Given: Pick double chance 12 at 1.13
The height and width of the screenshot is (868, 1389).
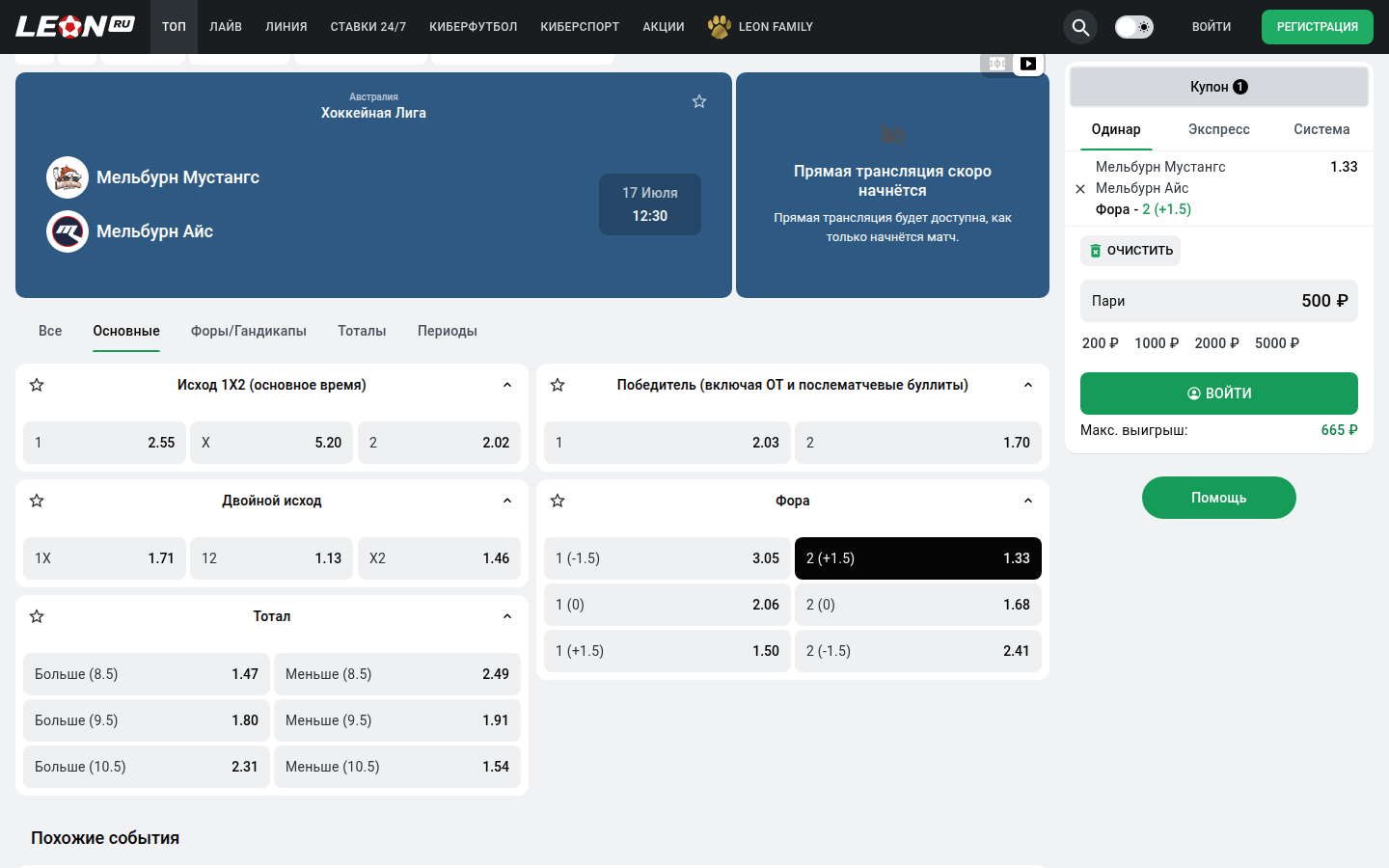Looking at the screenshot, I should tap(272, 558).
